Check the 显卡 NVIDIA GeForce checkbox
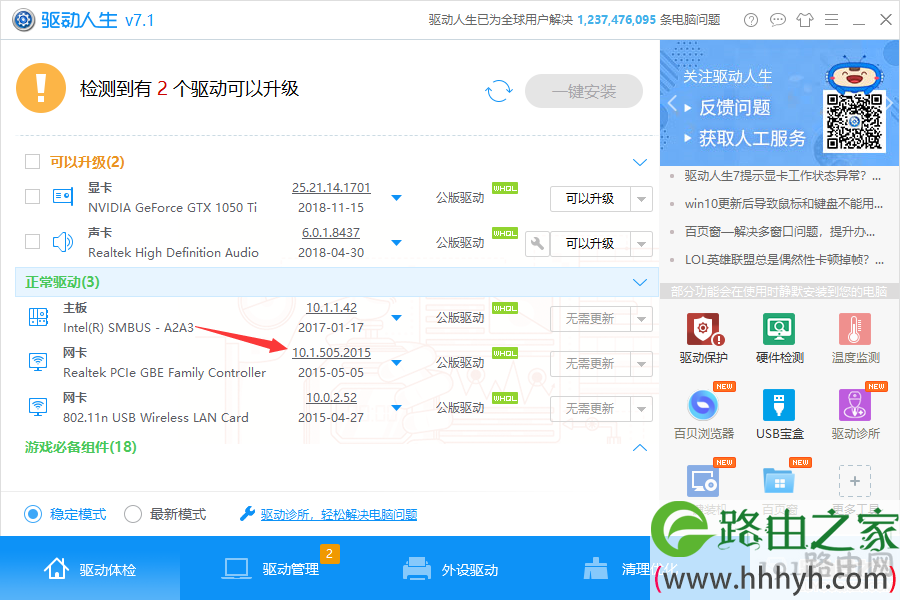The height and width of the screenshot is (600, 900). coord(33,197)
